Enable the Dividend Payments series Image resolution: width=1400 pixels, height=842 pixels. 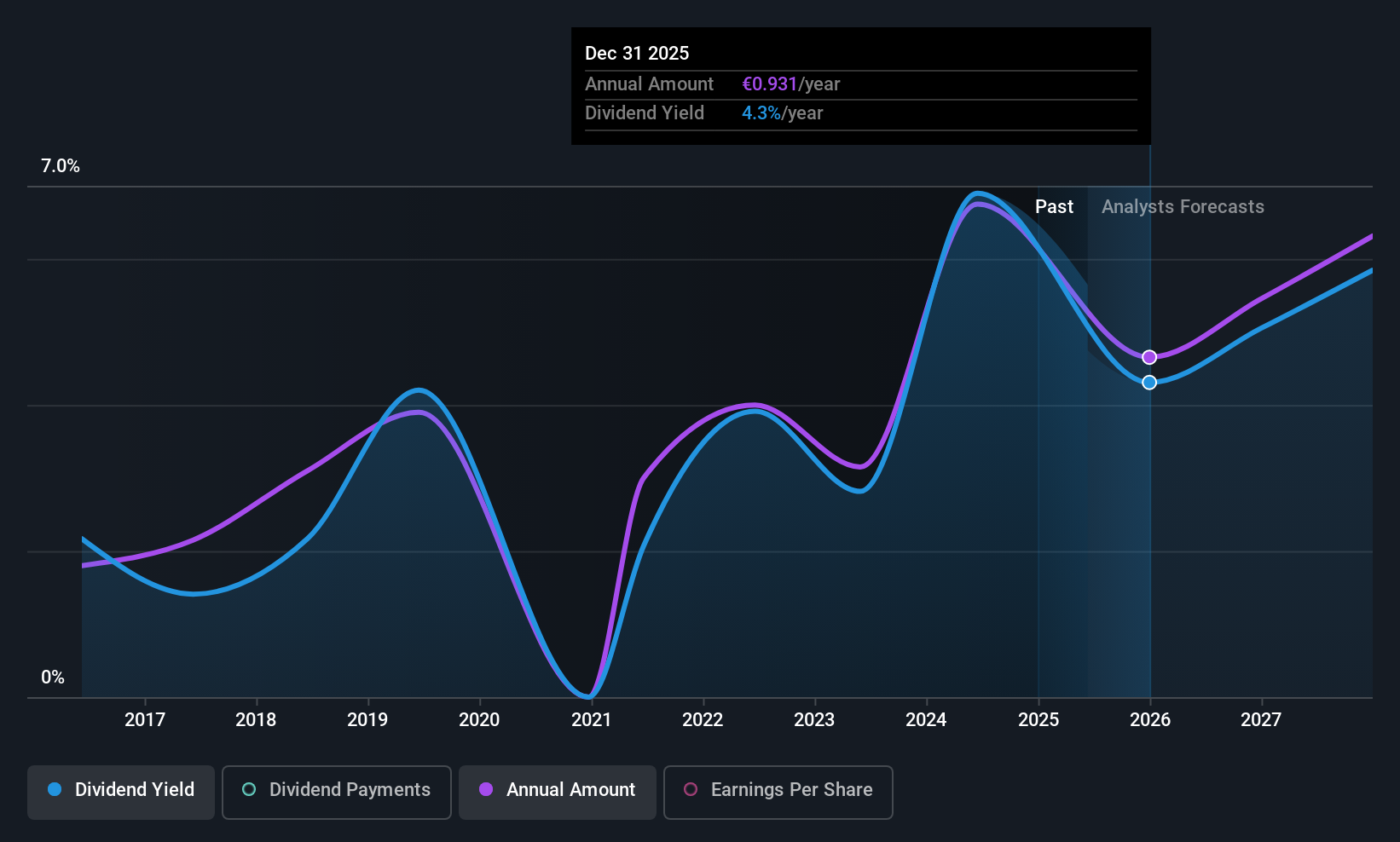click(337, 792)
